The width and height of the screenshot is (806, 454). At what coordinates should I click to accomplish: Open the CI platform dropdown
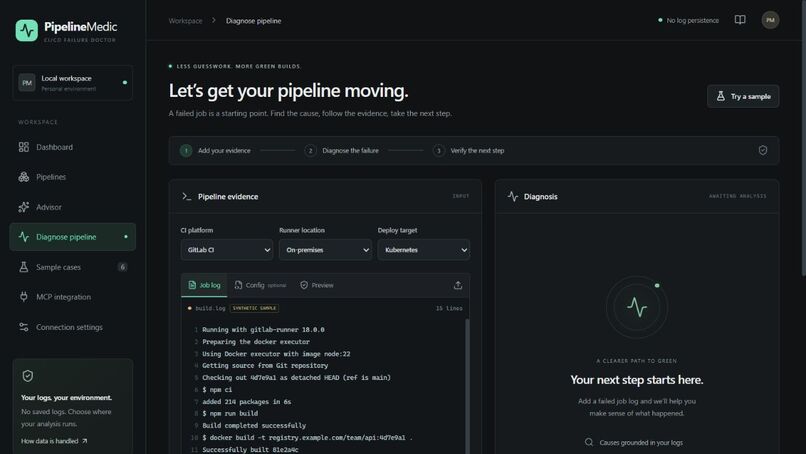227,250
